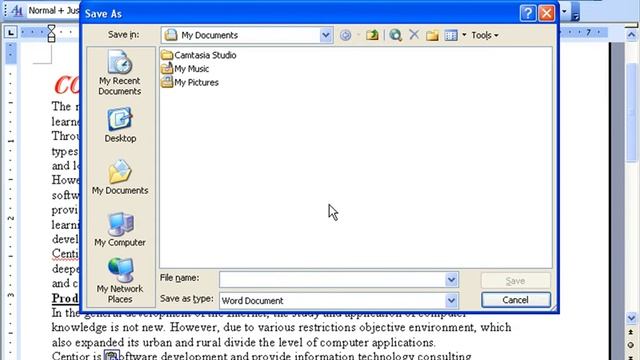
Task: Go back using the dialog Back arrow
Action: pos(345,35)
